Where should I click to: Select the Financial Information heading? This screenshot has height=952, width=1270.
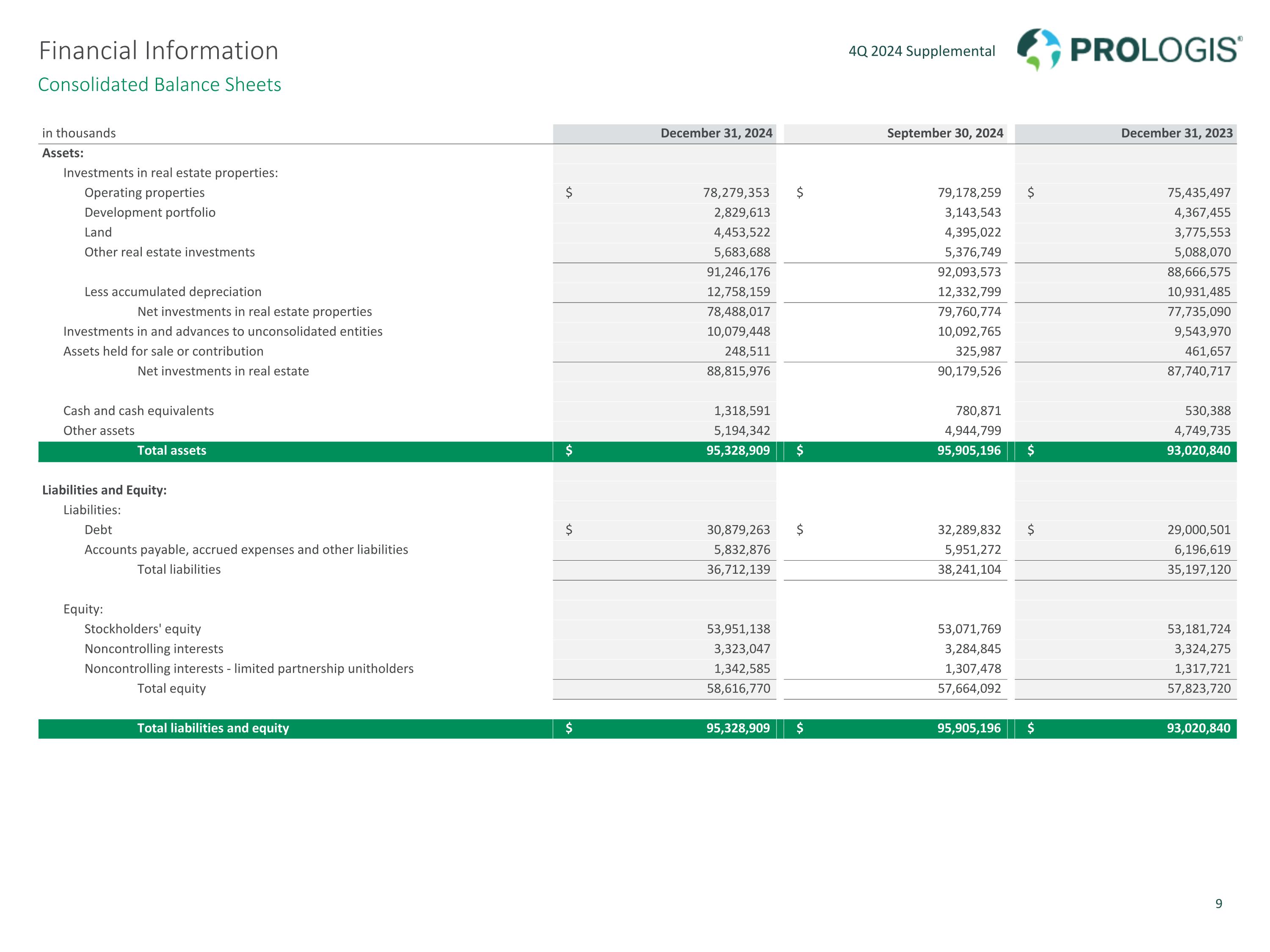point(158,50)
